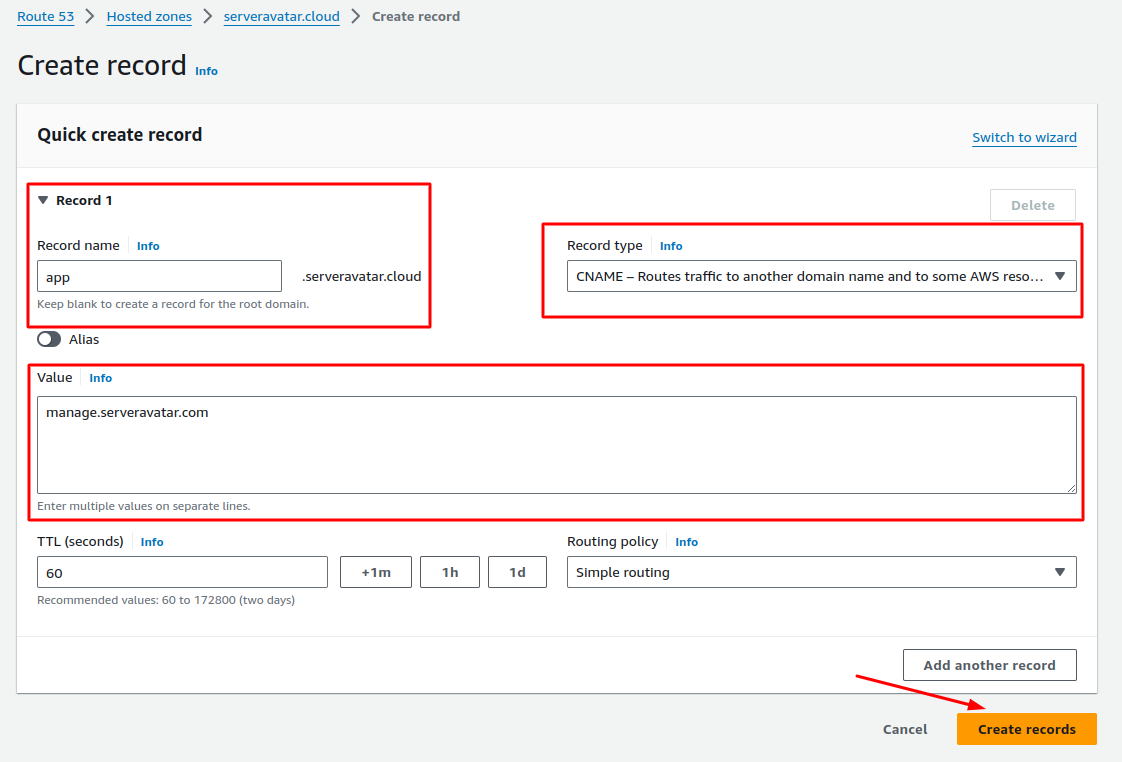Focus the TTL seconds input
Screen dimensions: 1122x762
click(x=182, y=572)
